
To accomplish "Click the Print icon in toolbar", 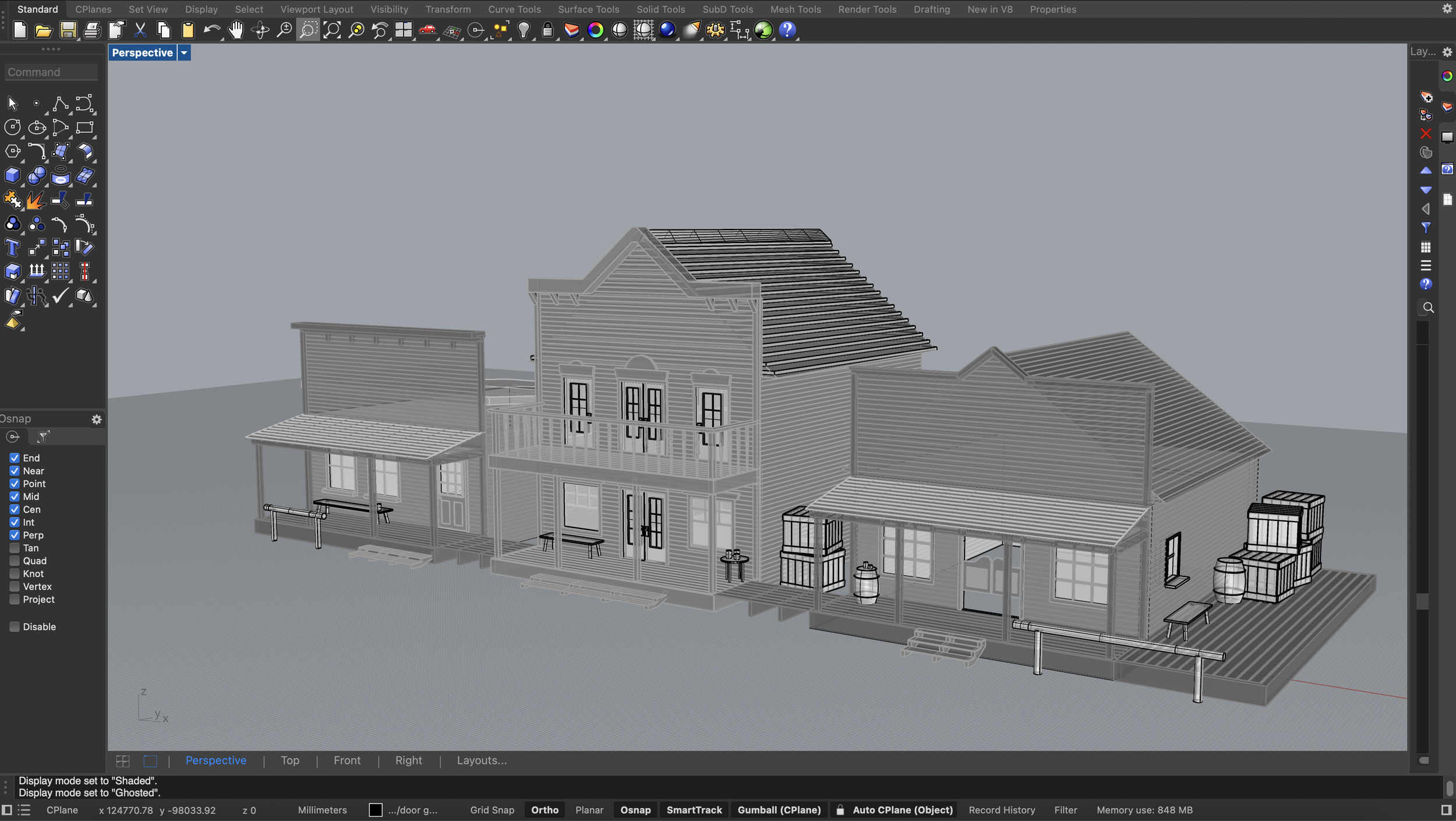I will (92, 30).
